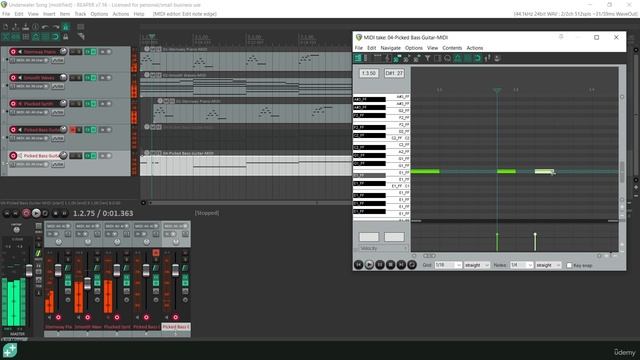This screenshot has height=360, width=640.
Task: Enable the Key snap checkbox
Action: click(x=569, y=265)
